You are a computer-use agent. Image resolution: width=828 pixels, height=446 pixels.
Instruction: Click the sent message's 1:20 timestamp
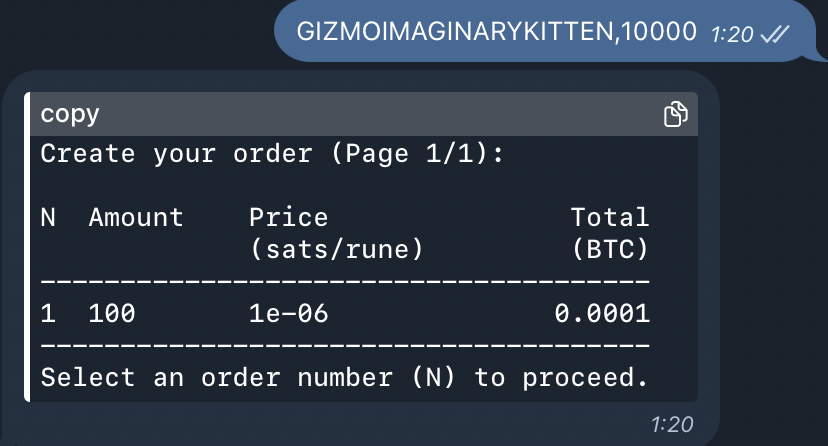pyautogui.click(x=731, y=34)
